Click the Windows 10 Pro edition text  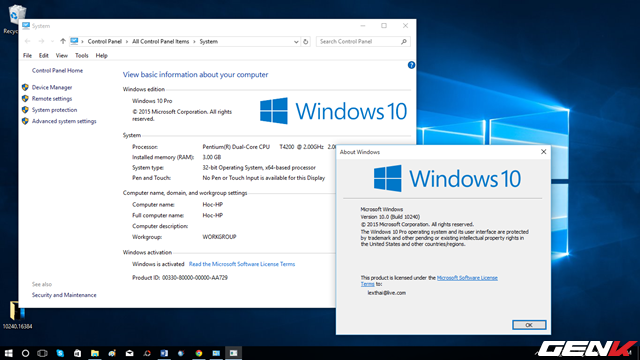[x=152, y=101]
